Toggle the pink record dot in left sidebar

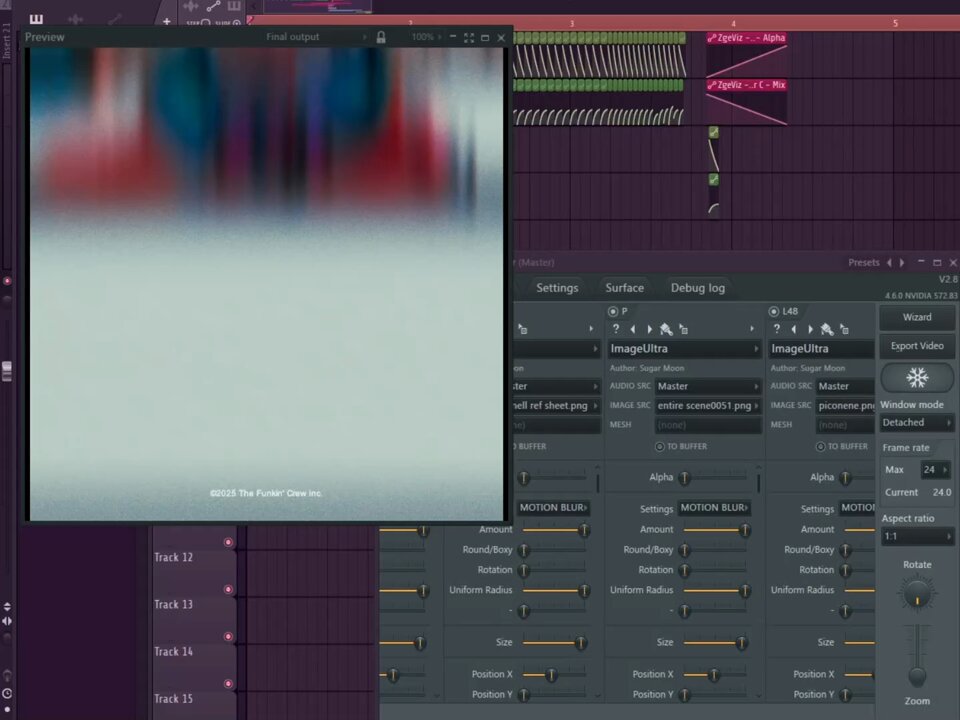(x=7, y=281)
